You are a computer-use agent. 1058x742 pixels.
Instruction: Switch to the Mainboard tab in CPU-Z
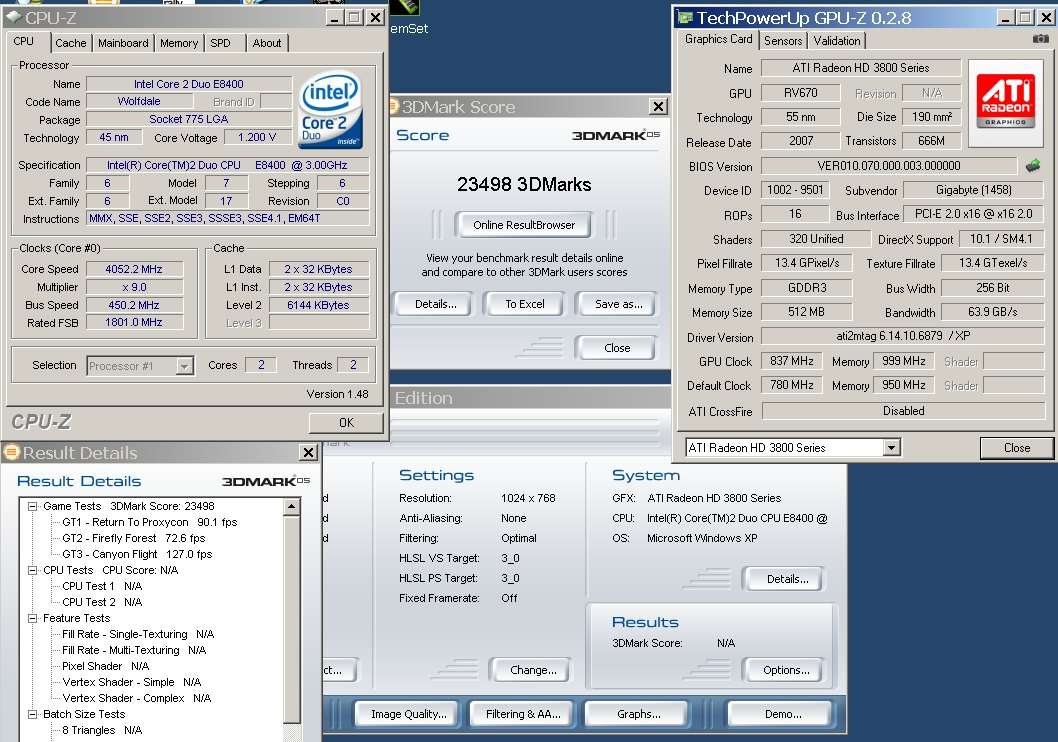click(123, 43)
